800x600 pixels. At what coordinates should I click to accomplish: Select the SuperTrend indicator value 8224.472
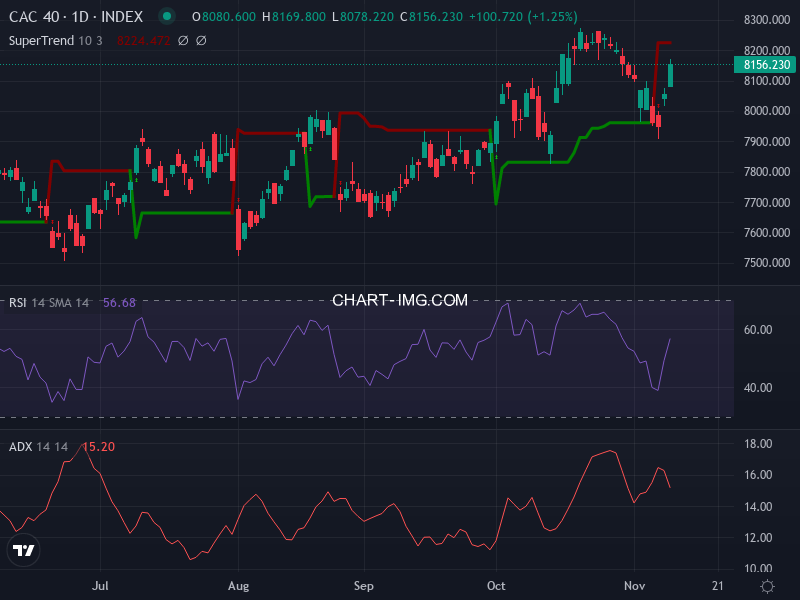[x=144, y=38]
